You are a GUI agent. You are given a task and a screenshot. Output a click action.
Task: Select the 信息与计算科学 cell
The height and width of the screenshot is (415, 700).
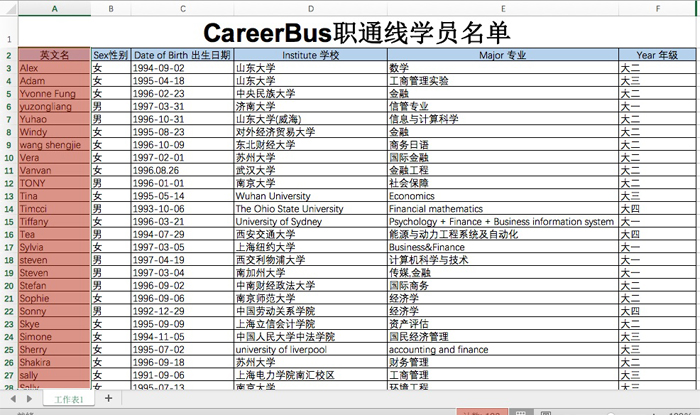tap(503, 119)
